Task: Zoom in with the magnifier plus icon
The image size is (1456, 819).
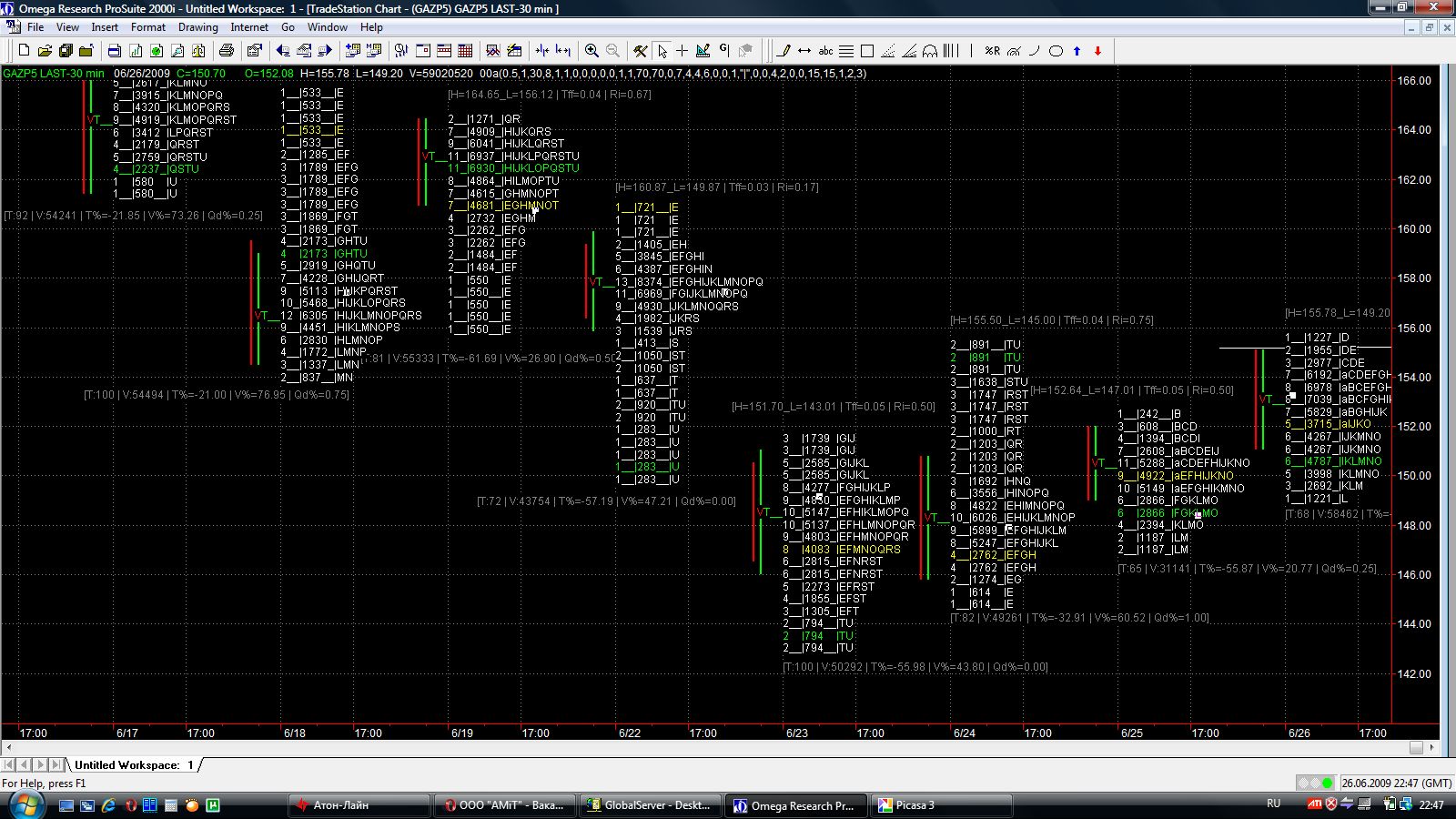Action: point(591,51)
